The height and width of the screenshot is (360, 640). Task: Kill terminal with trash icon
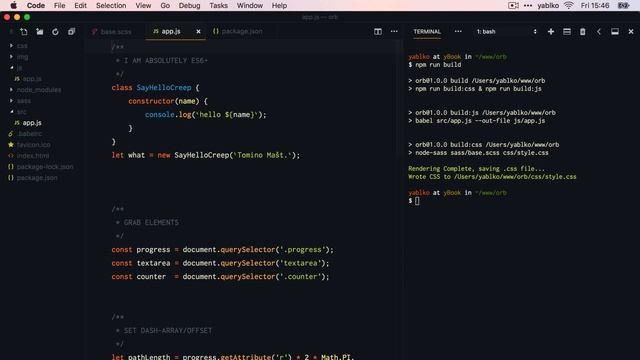pos(582,31)
